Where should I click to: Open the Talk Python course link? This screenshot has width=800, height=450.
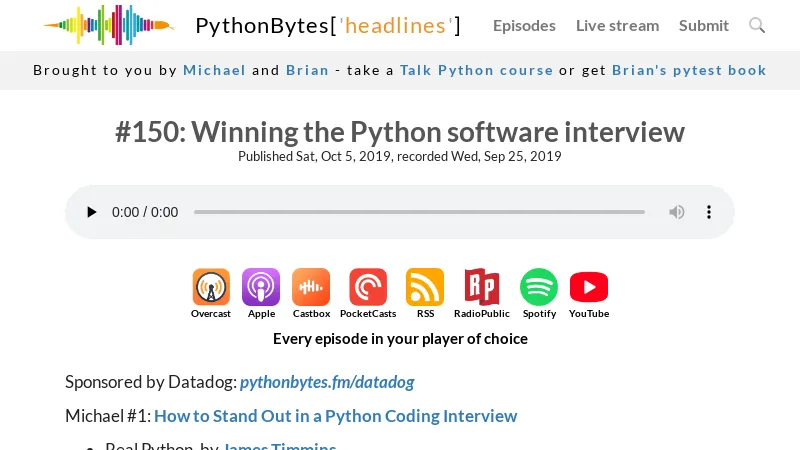click(x=476, y=70)
